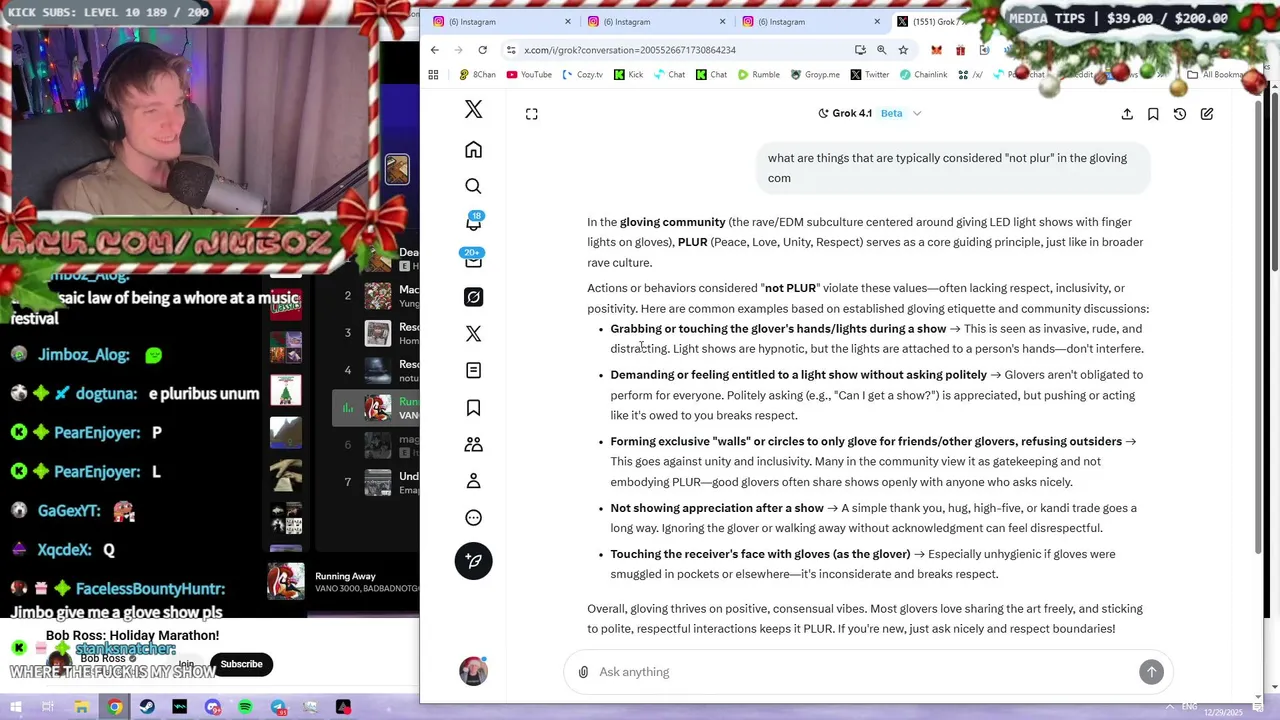Open File Explorer from the taskbar

[x=81, y=707]
